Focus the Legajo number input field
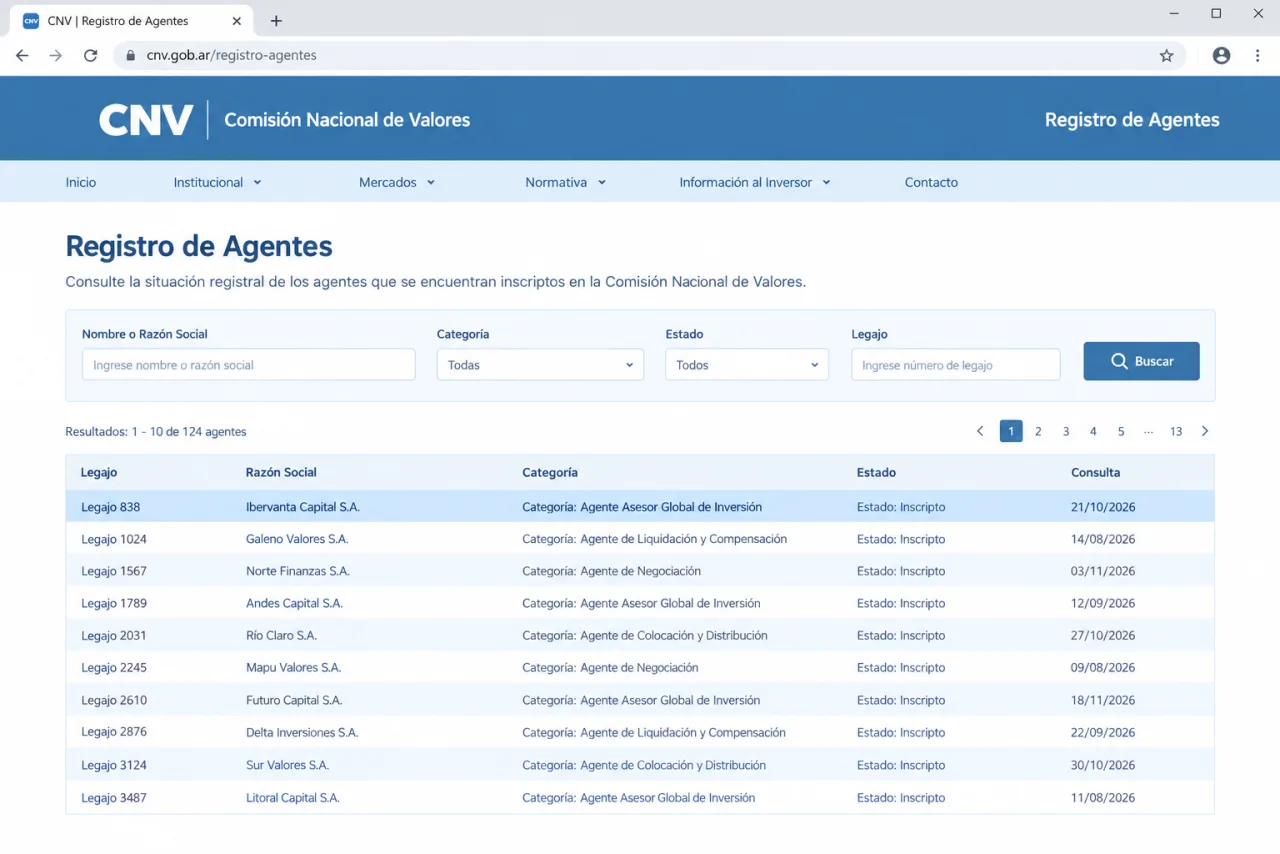The height and width of the screenshot is (854, 1280). click(955, 365)
